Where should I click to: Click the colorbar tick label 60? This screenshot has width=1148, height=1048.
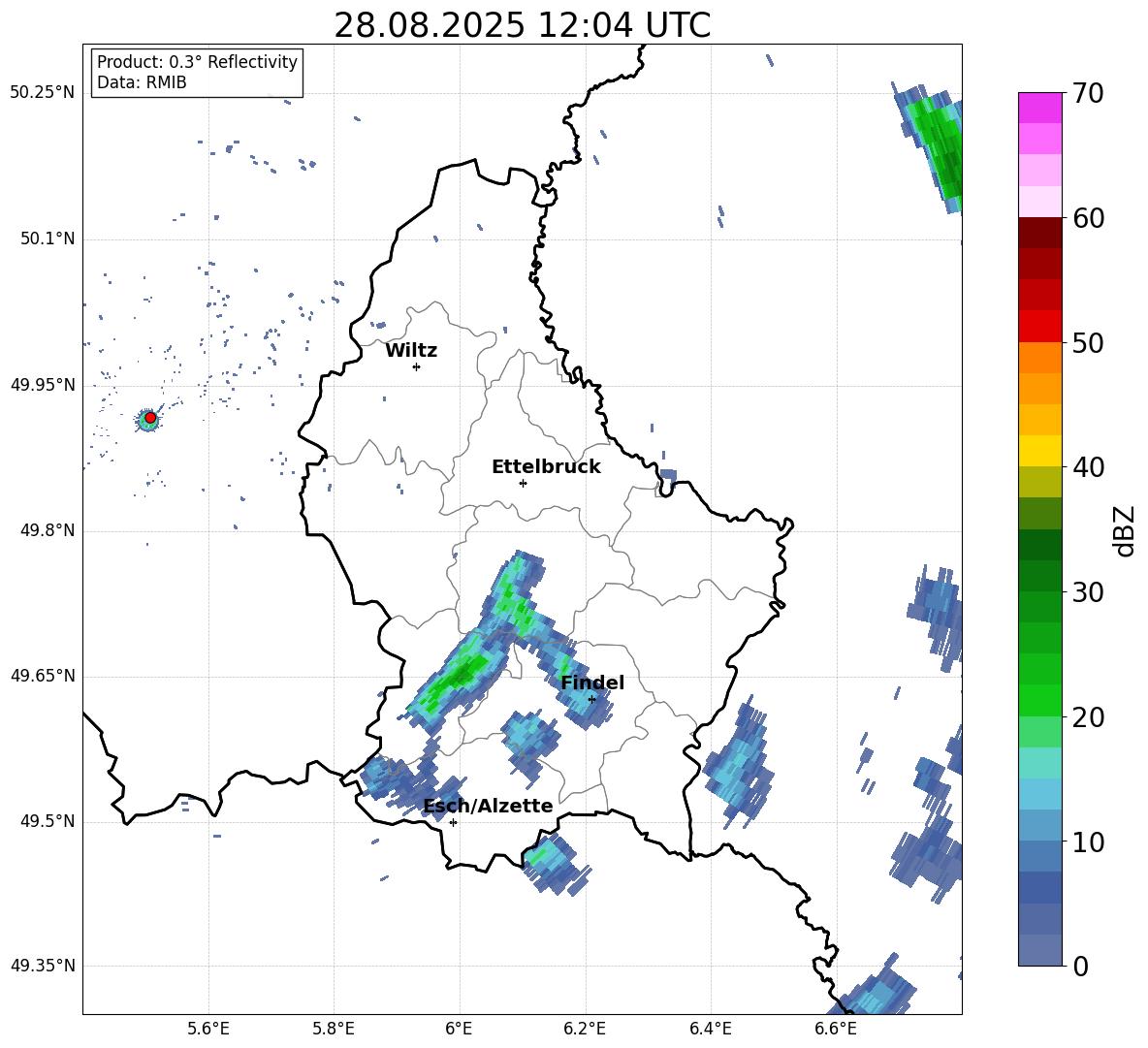click(1088, 218)
